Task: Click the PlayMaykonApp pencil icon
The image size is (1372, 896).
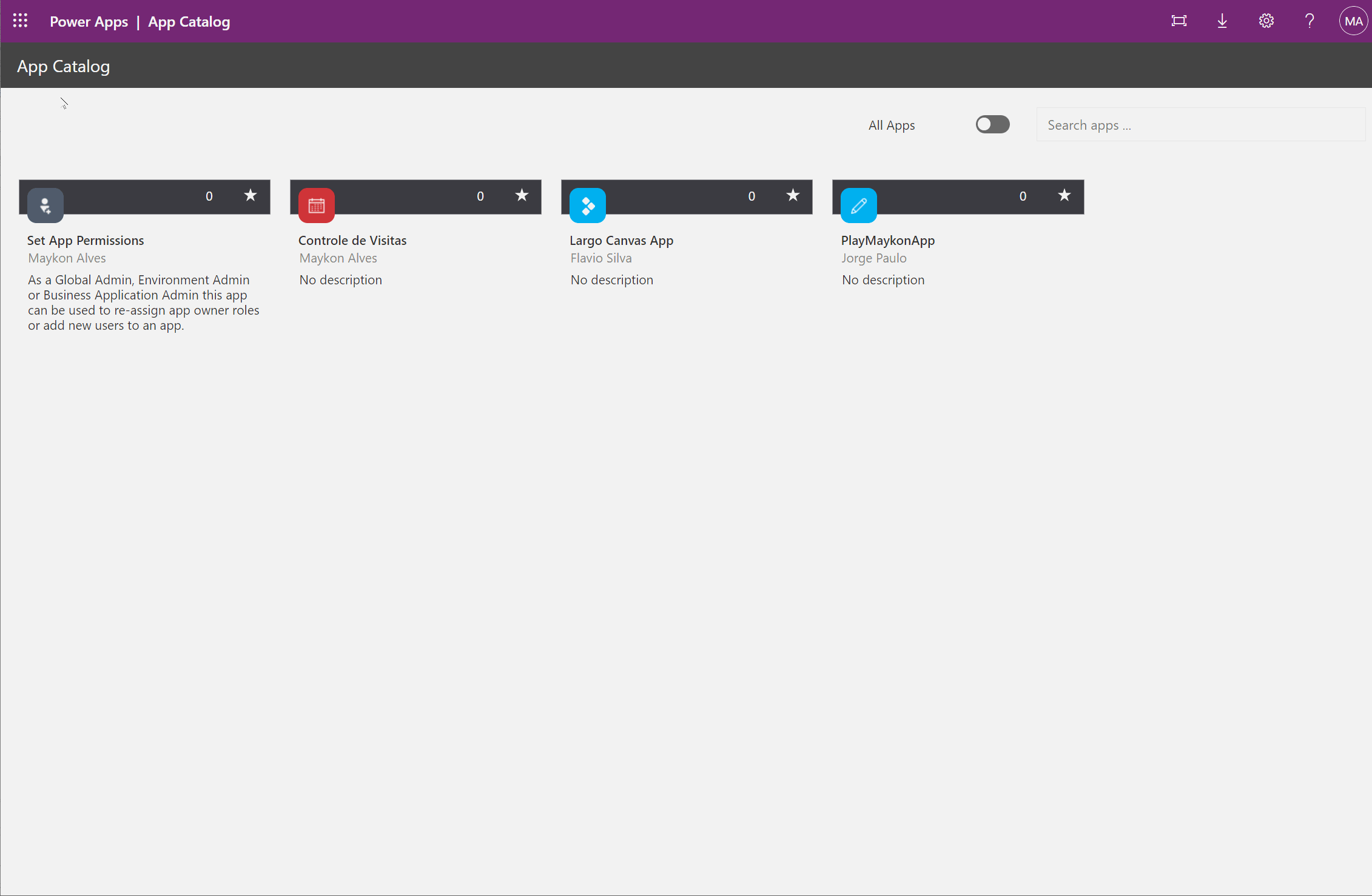Action: point(858,205)
